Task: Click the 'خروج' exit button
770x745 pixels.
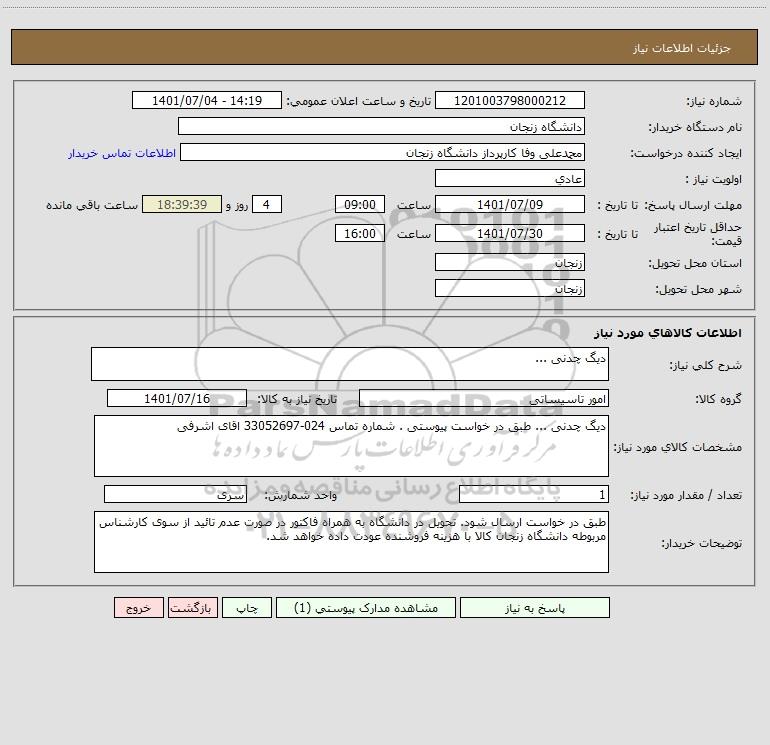Action: coord(138,607)
